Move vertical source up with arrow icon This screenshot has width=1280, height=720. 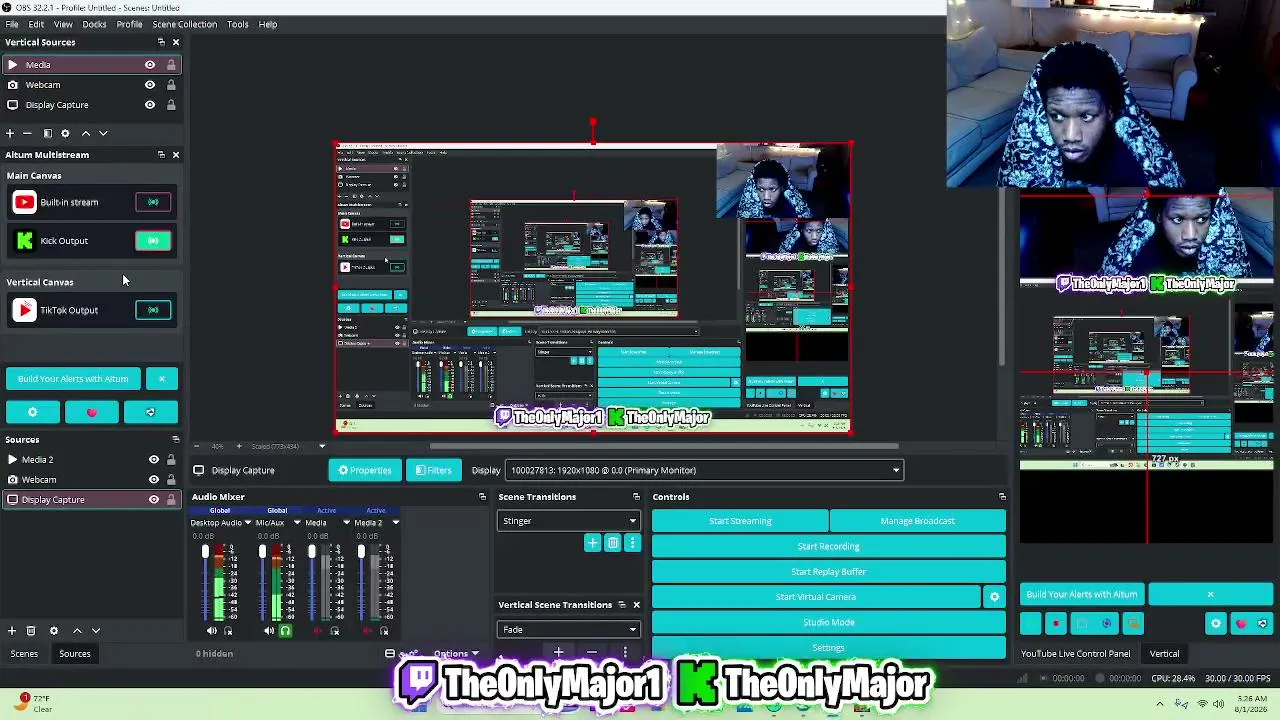[86, 133]
